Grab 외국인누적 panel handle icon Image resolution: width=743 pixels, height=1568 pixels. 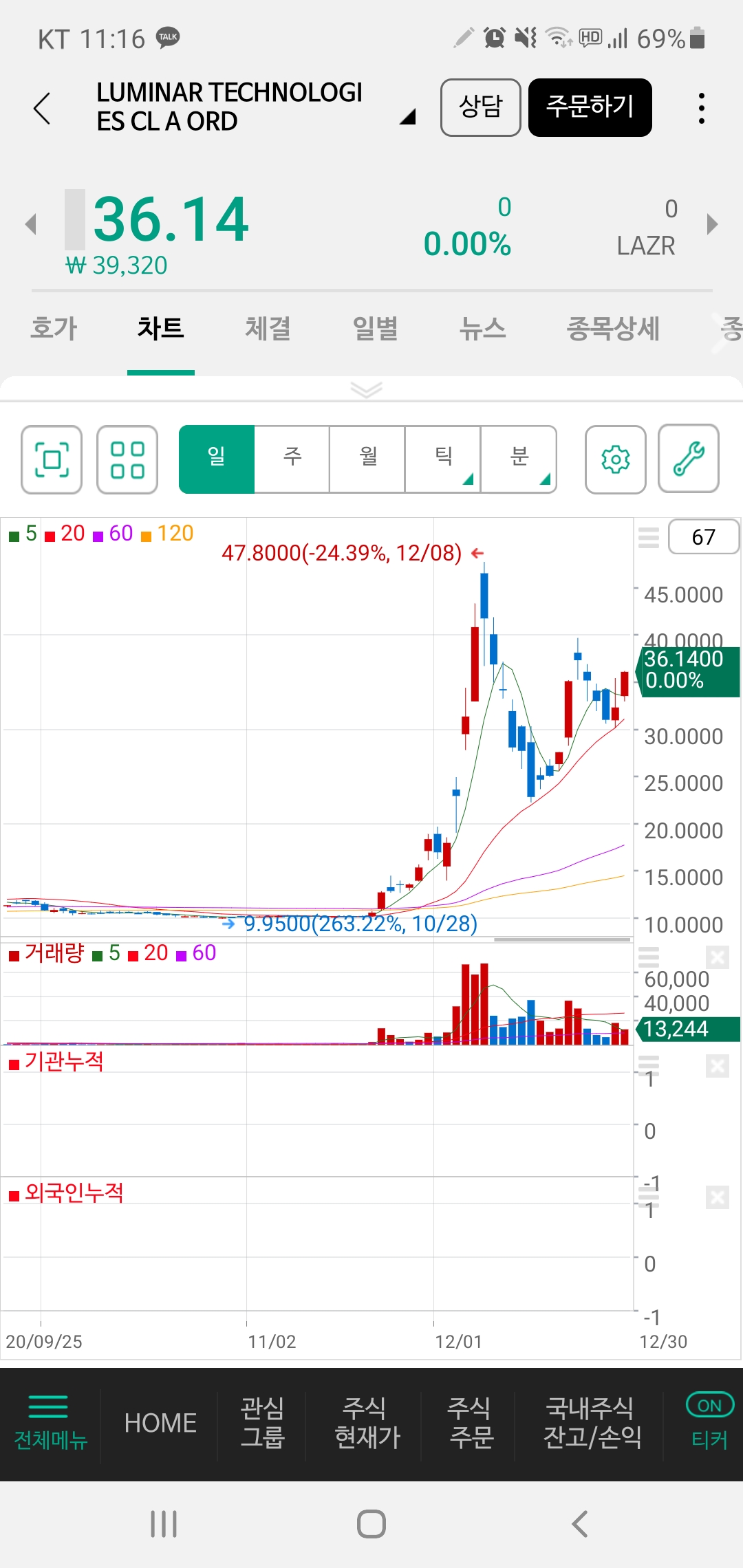[649, 1197]
